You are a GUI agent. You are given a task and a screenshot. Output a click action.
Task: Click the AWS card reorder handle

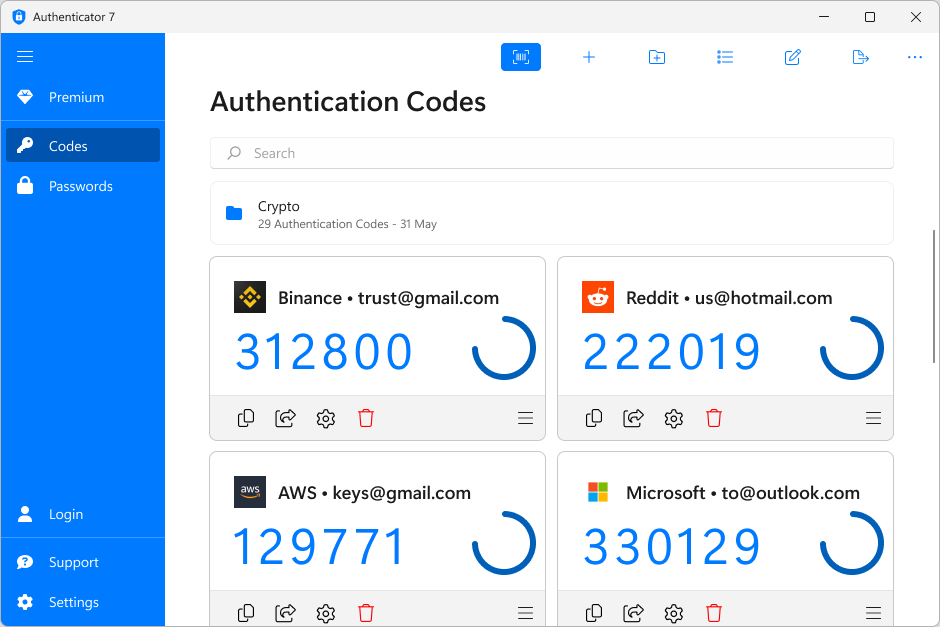[526, 613]
